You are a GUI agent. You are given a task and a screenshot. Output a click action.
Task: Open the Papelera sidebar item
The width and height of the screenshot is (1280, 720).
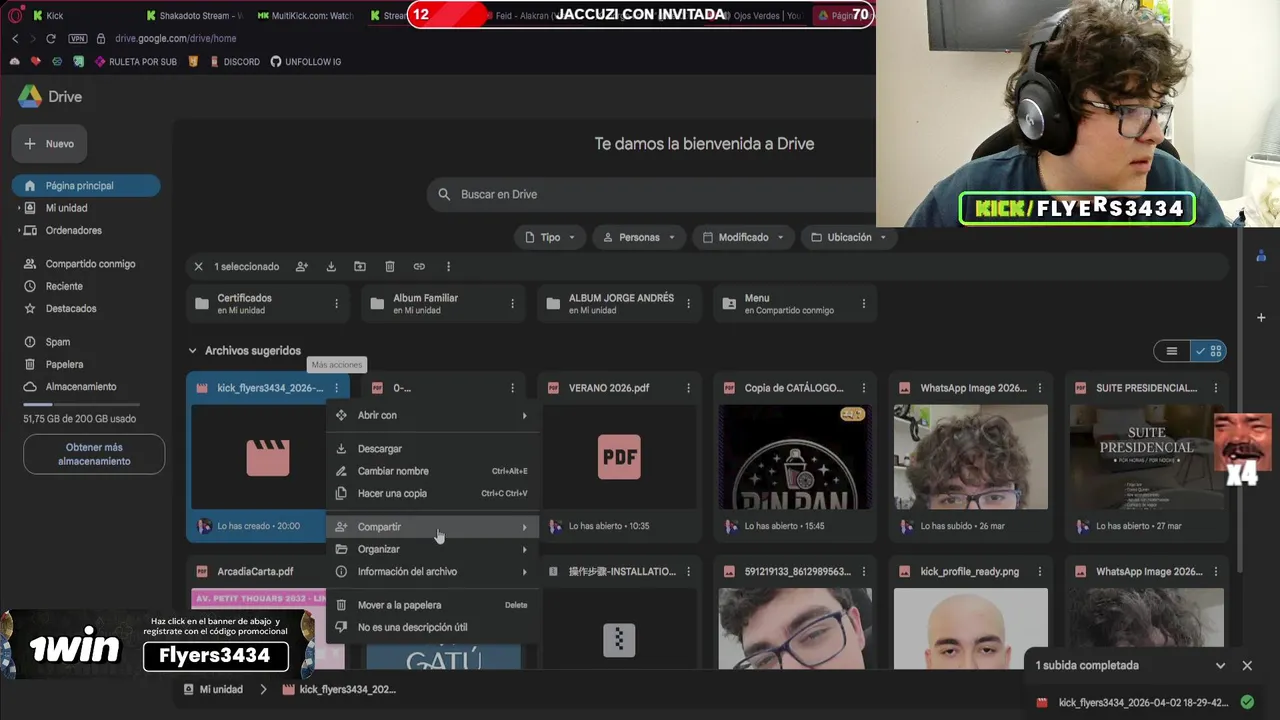click(x=64, y=364)
